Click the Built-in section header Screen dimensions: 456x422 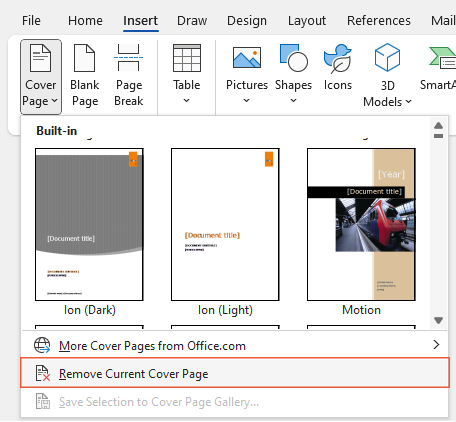tap(57, 131)
